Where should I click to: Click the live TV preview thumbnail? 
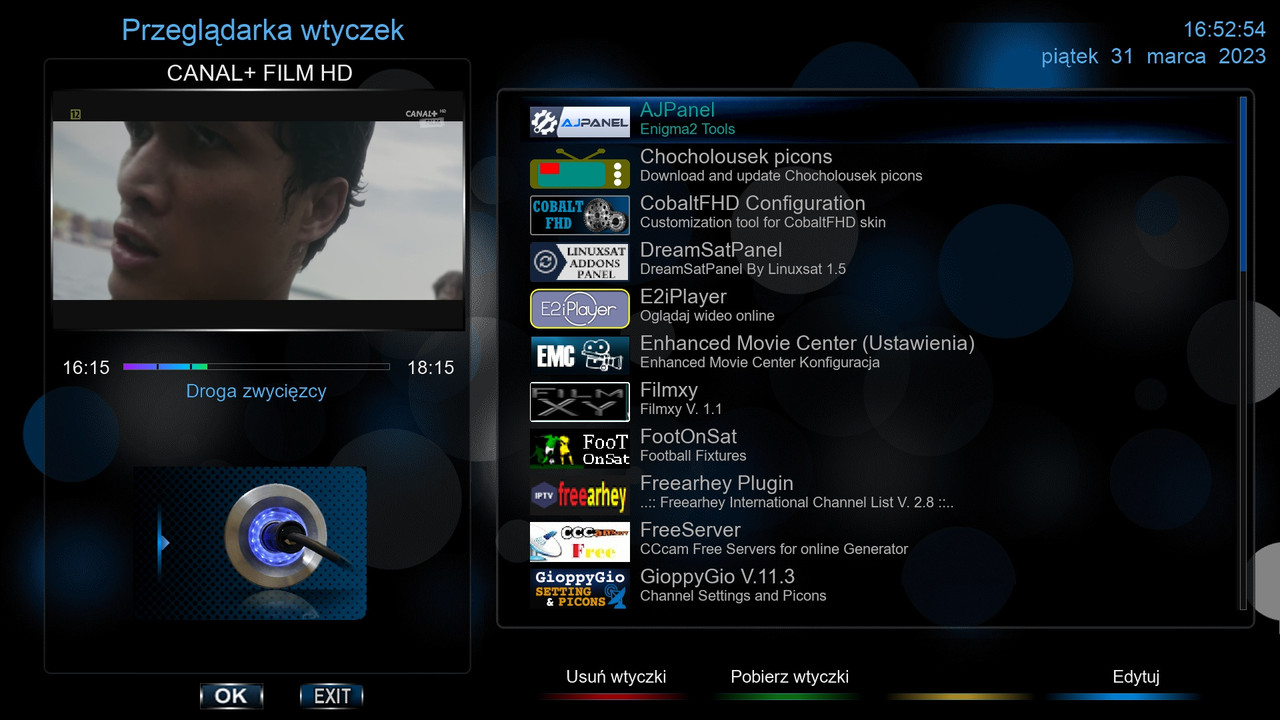pos(258,210)
